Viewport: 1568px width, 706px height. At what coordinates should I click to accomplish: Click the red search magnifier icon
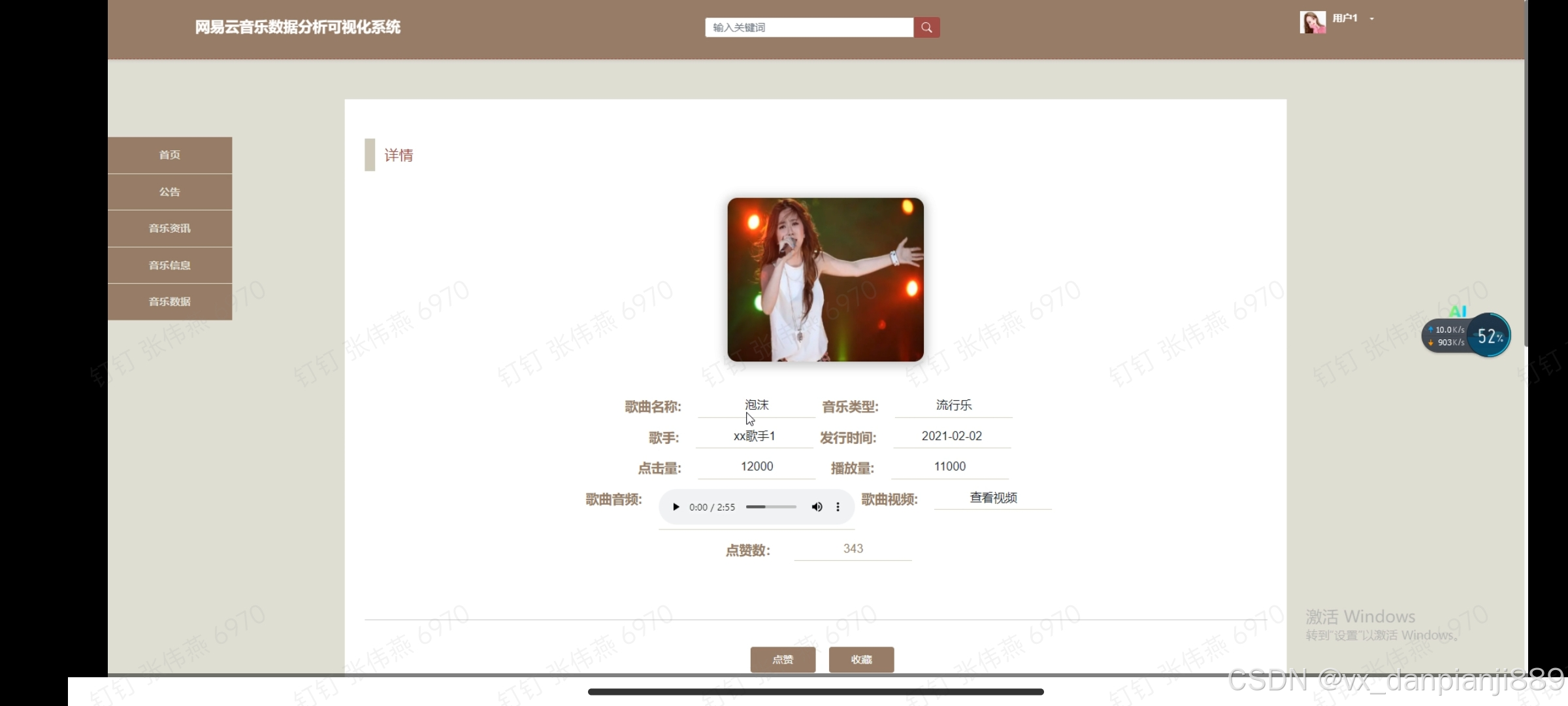pyautogui.click(x=926, y=27)
